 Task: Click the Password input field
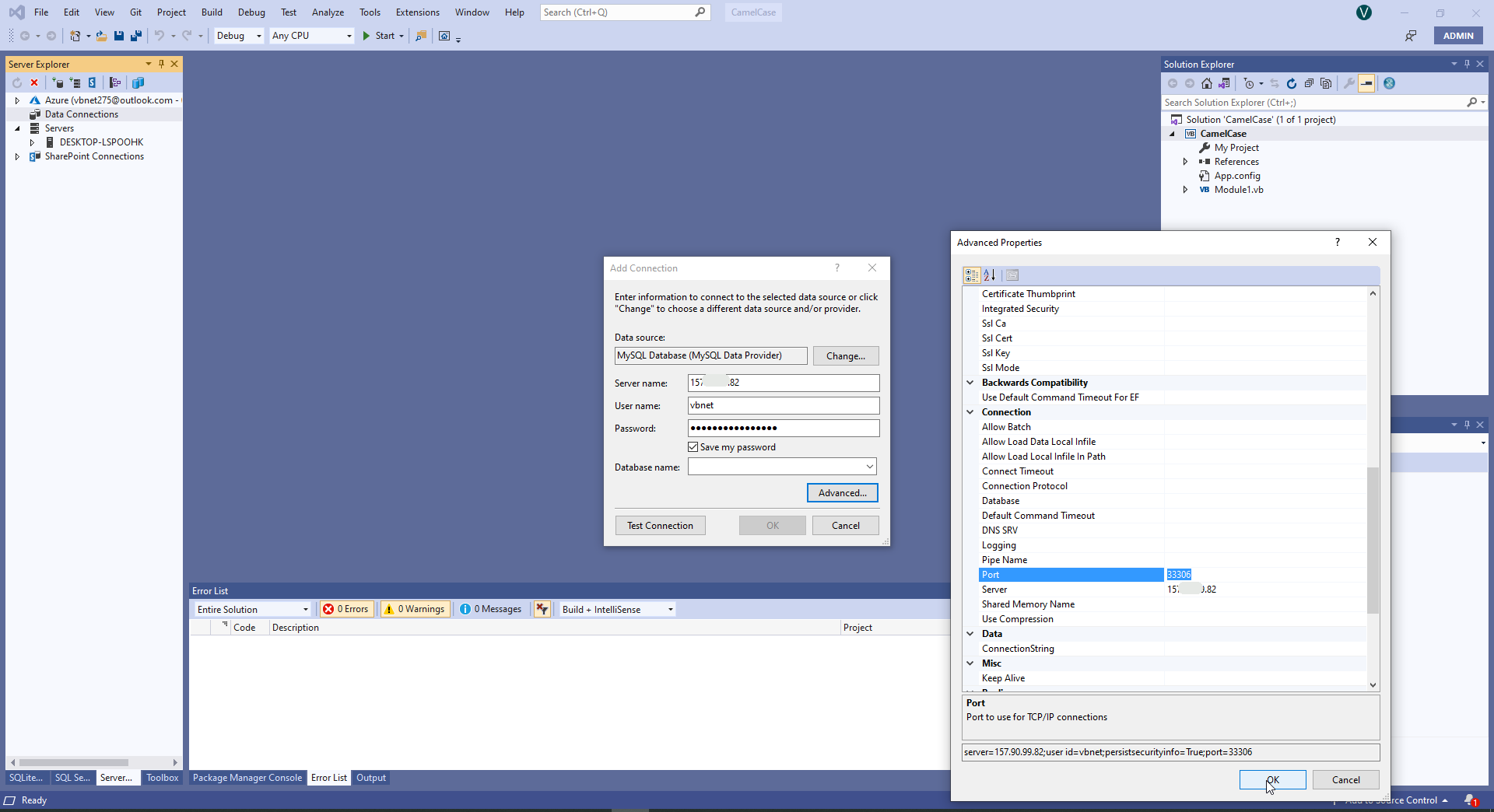coord(784,428)
